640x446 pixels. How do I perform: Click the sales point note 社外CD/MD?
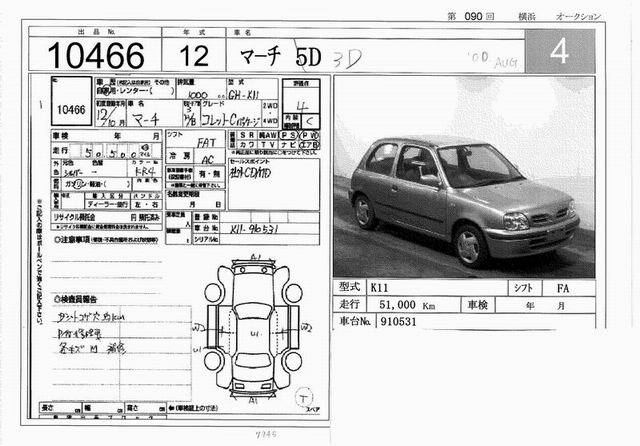[x=250, y=172]
